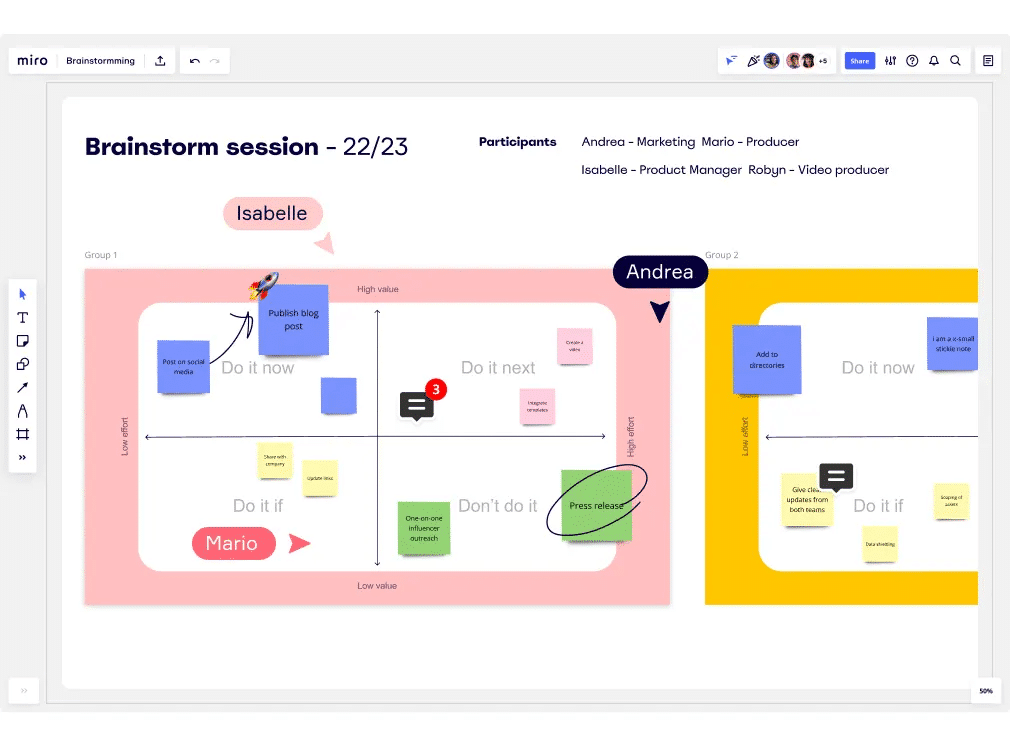Click the blue Share button

pos(859,61)
